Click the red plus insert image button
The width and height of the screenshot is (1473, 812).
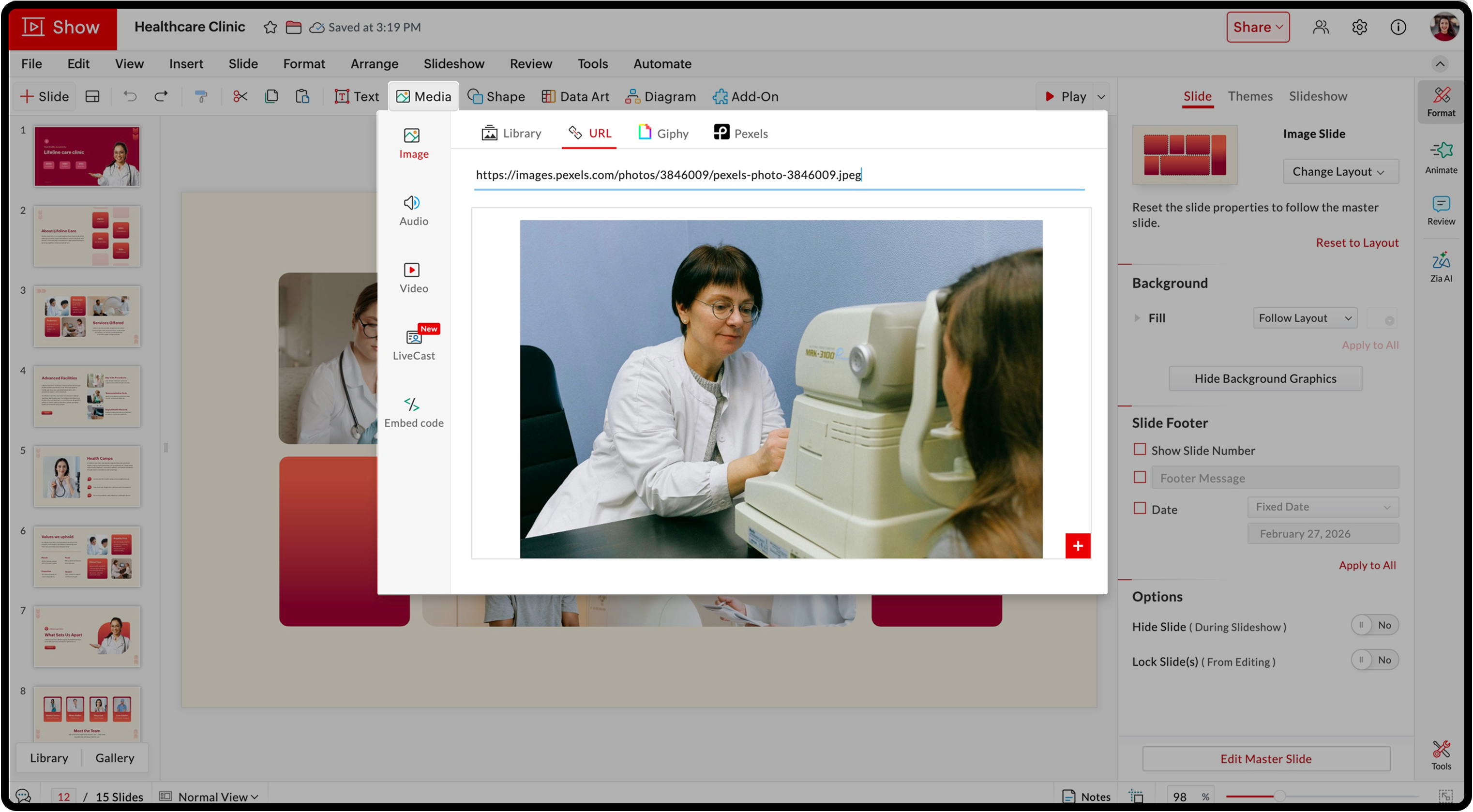(1077, 545)
